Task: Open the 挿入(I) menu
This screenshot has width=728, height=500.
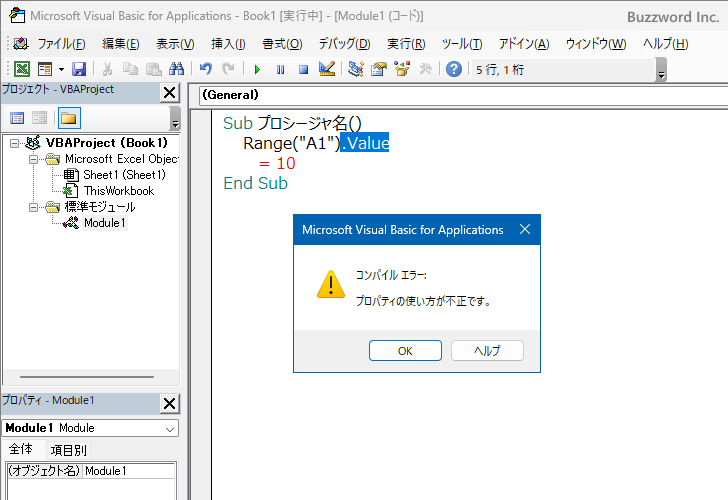Action: pos(228,44)
